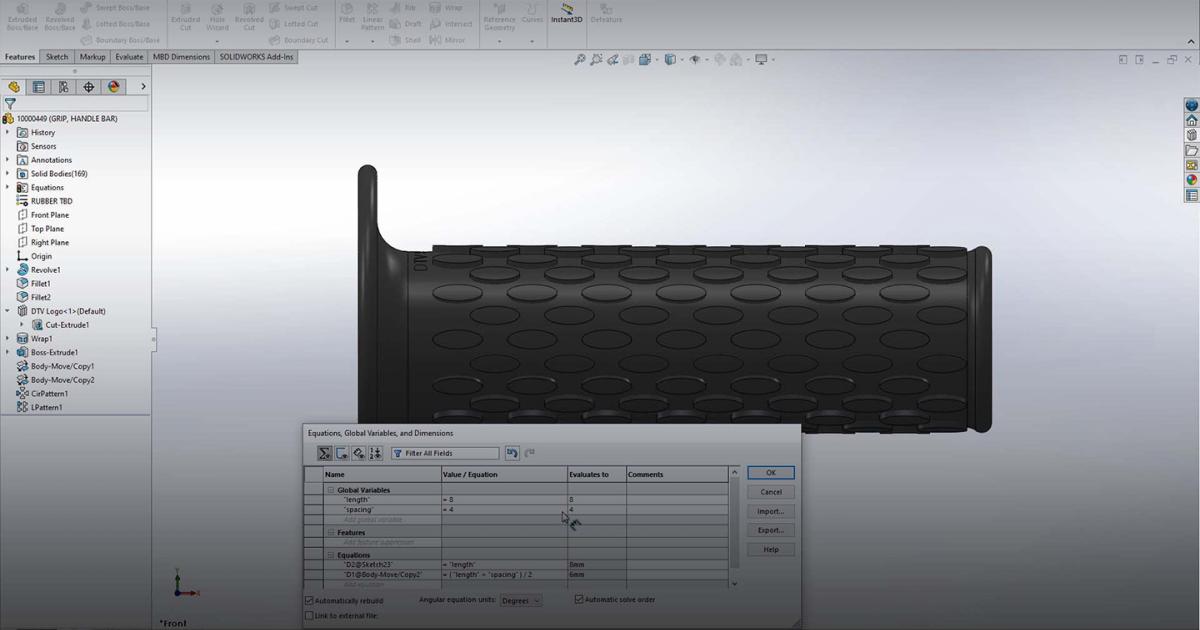This screenshot has height=630, width=1200.
Task: Toggle Automatic solve order checkbox
Action: point(579,599)
